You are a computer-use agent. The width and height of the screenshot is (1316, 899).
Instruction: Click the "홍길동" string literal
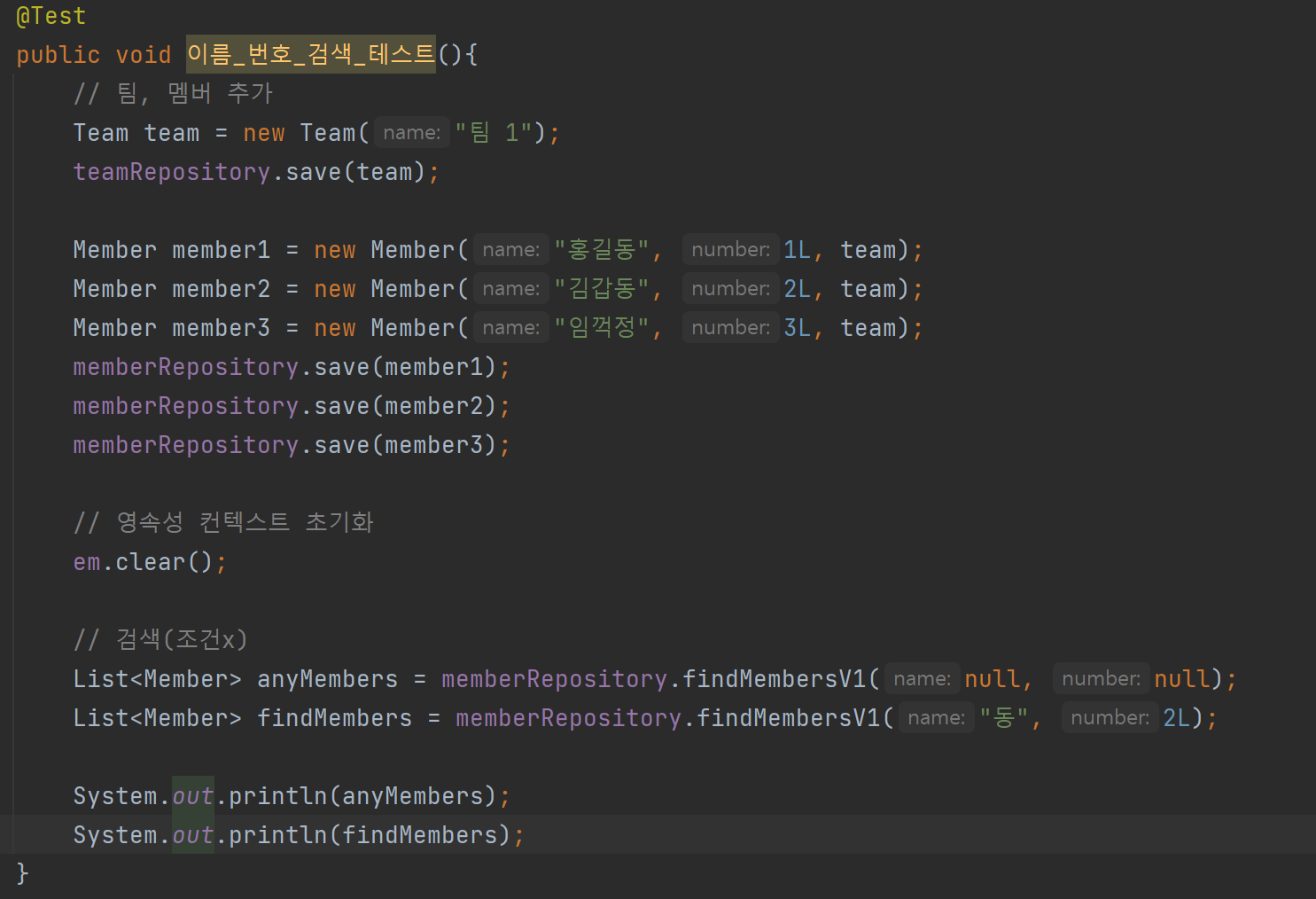(x=602, y=250)
